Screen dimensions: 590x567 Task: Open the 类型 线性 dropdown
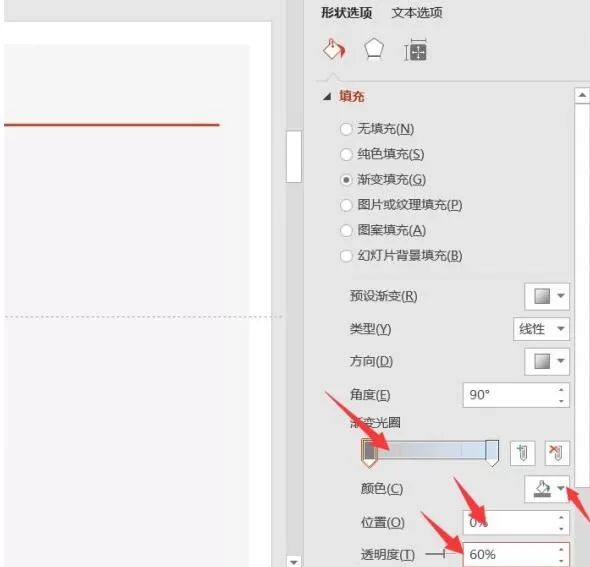pyautogui.click(x=541, y=329)
